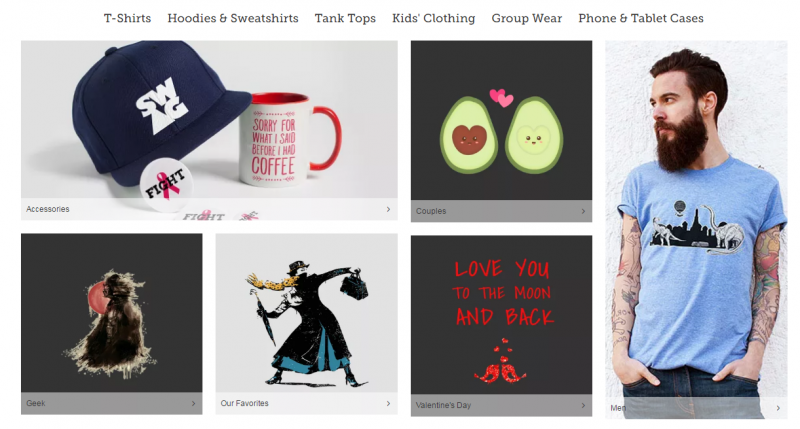The image size is (800, 429).
Task: Open the T-Shirts menu item
Action: click(x=128, y=18)
